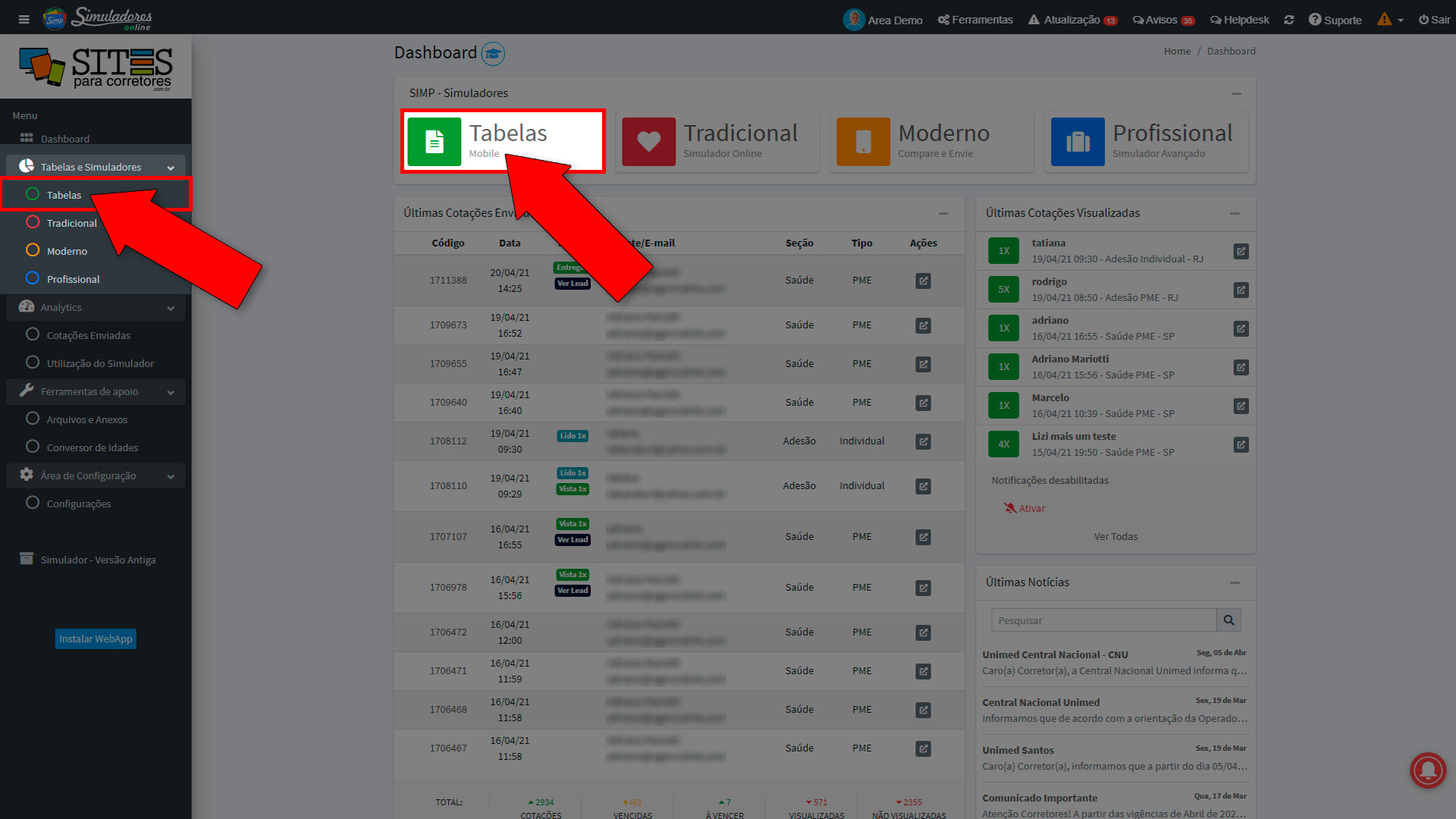This screenshot has height=819, width=1456.
Task: Select the Tradicional option in the sidebar
Action: tap(71, 222)
